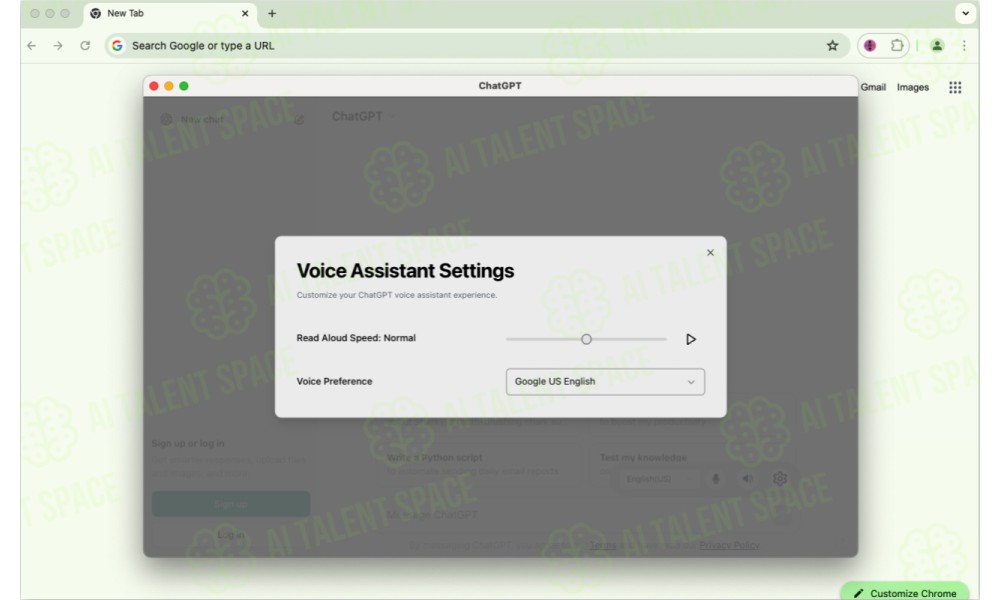Viewport: 1000px width, 600px height.
Task: Open the ChatGPT model dropdown
Action: (364, 116)
